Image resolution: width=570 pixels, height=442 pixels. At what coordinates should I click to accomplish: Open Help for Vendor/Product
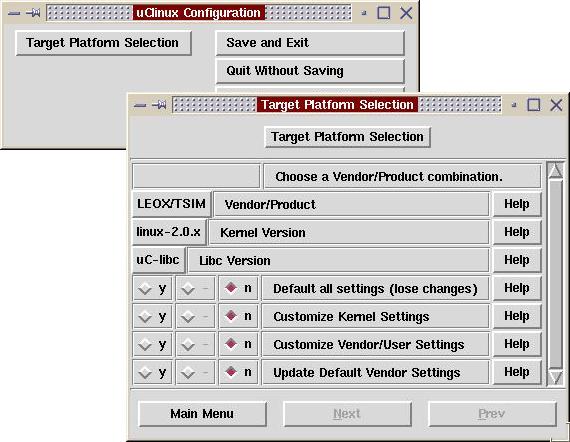[x=517, y=204]
